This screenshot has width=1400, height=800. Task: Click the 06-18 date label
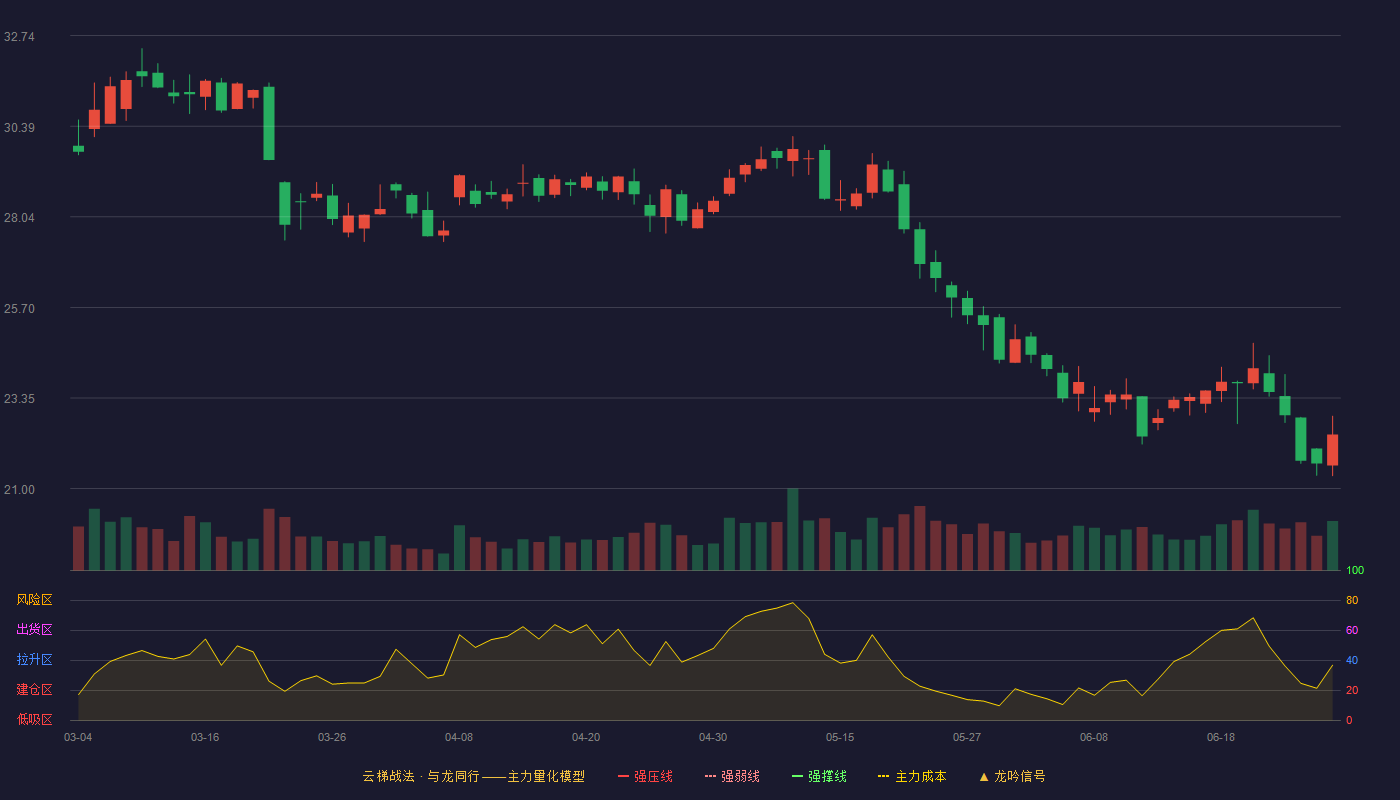click(x=1221, y=737)
